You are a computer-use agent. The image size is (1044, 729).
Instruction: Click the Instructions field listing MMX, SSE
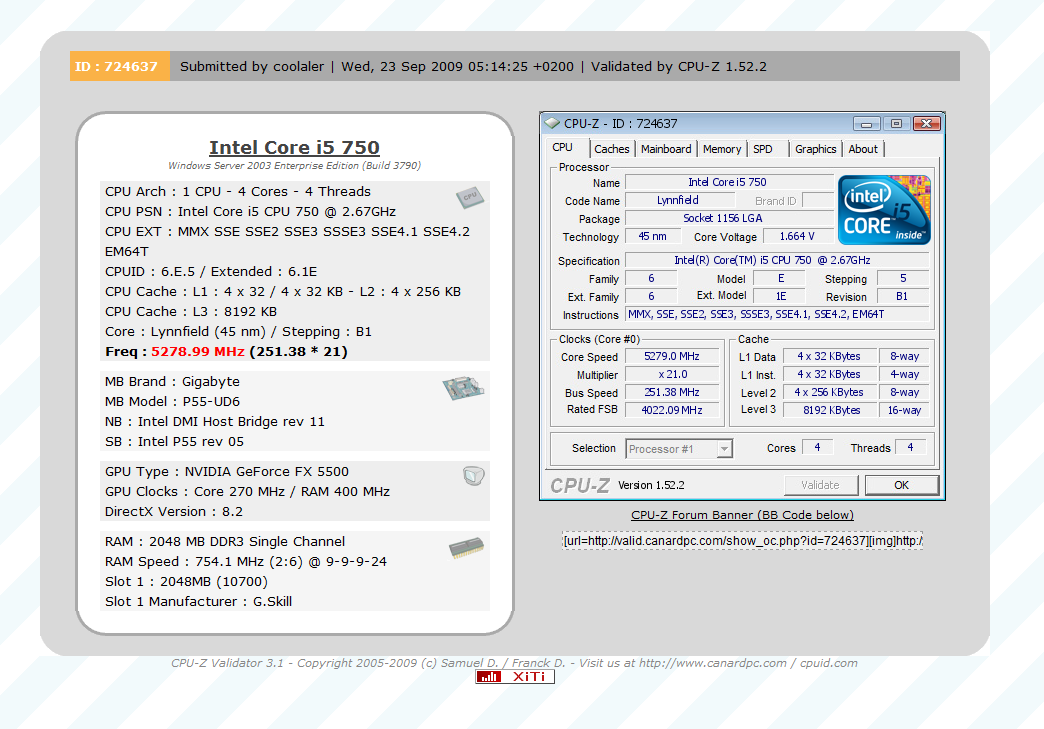point(777,314)
